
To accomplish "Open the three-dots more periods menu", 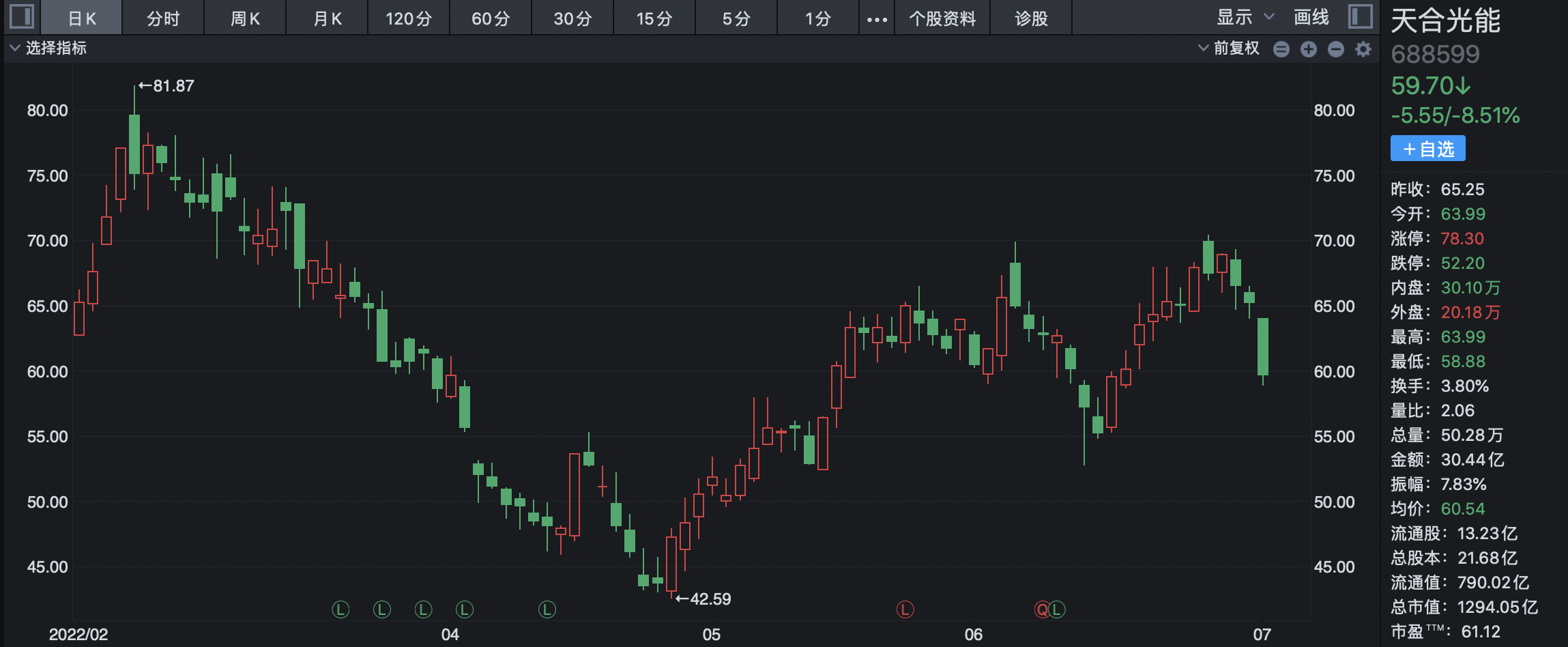I will pyautogui.click(x=877, y=19).
